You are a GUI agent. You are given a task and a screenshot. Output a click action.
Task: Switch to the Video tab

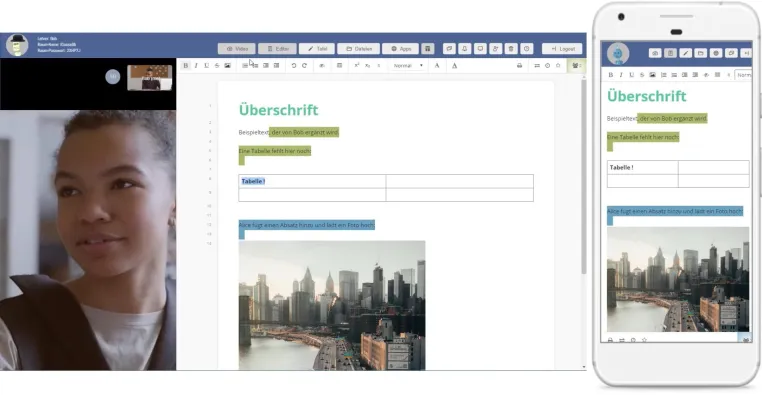point(237,49)
